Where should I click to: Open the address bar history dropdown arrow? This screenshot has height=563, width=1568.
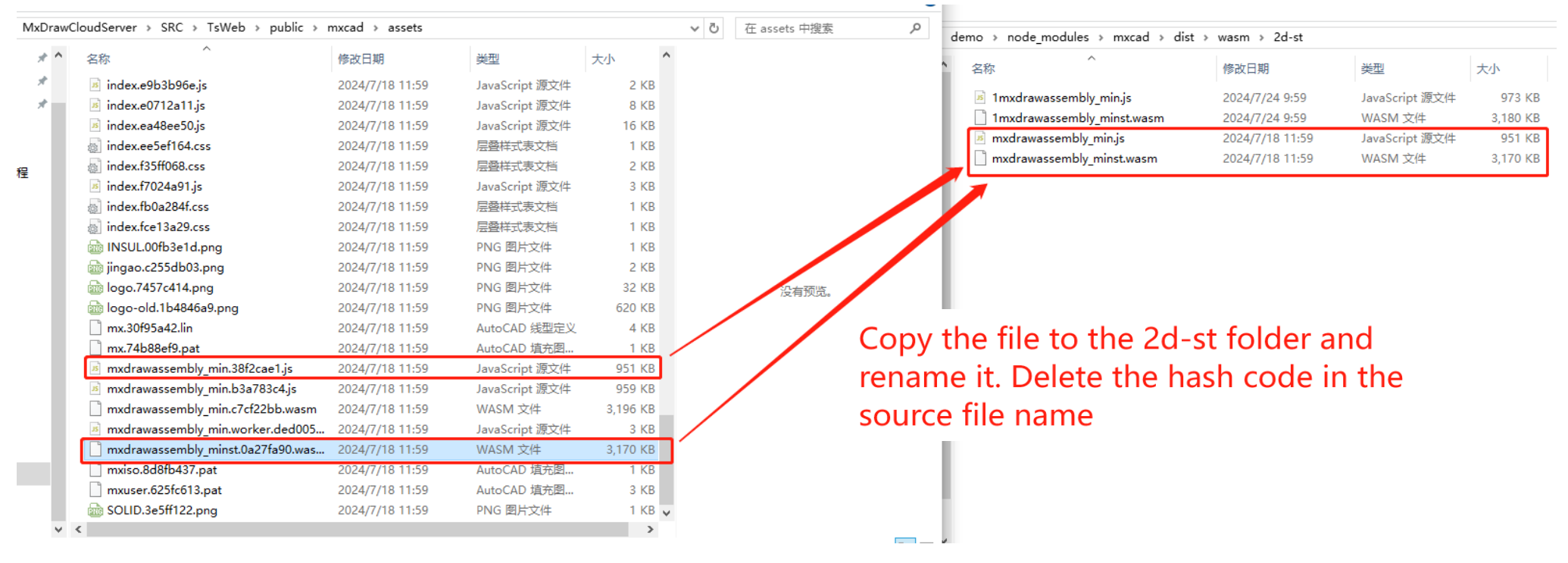pos(694,28)
